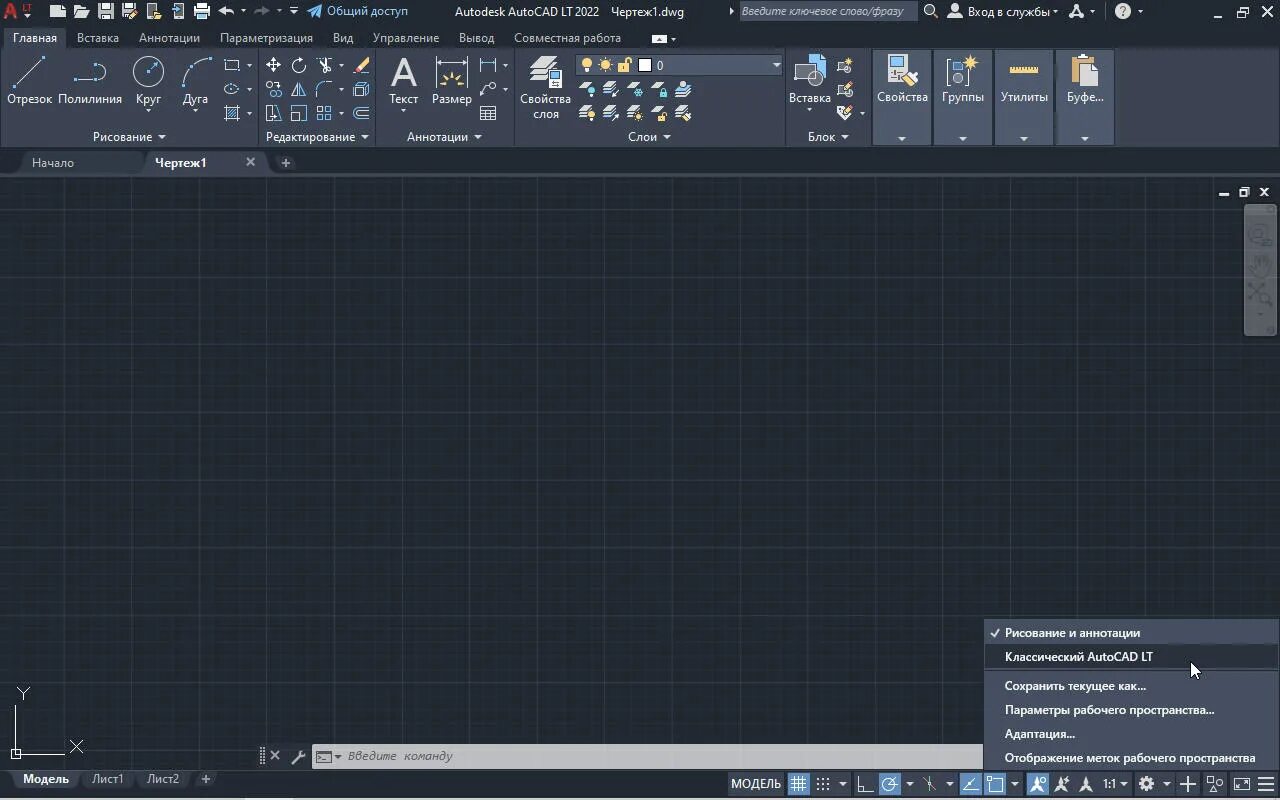
Task: Click the Scale tool icon
Action: pyautogui.click(x=299, y=113)
